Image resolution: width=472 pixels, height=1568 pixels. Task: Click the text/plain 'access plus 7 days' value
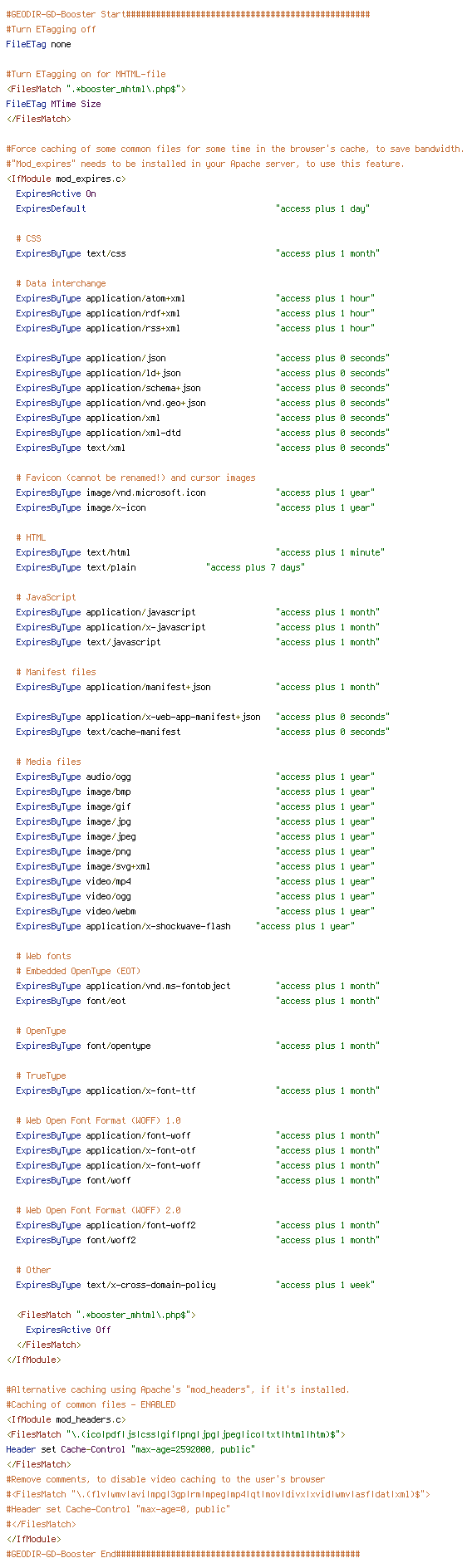pos(255,567)
